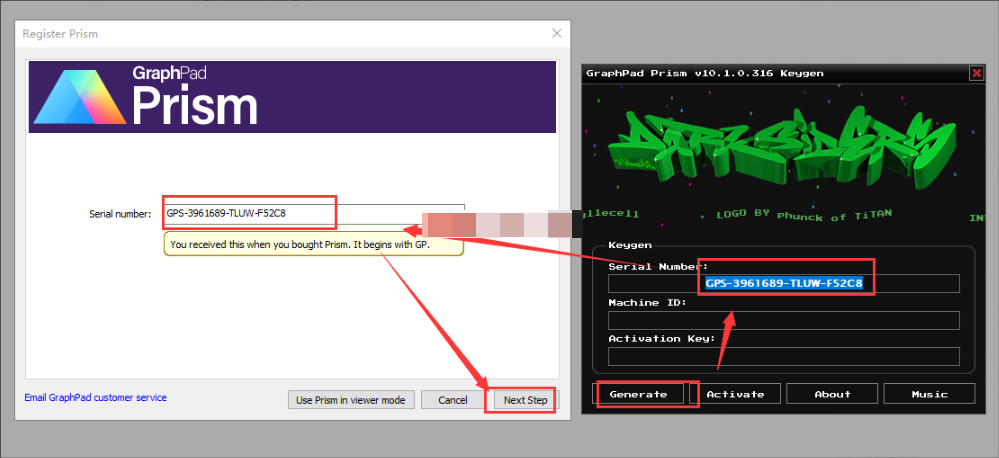
Task: Click the Machine ID field in keygen
Action: coord(784,320)
